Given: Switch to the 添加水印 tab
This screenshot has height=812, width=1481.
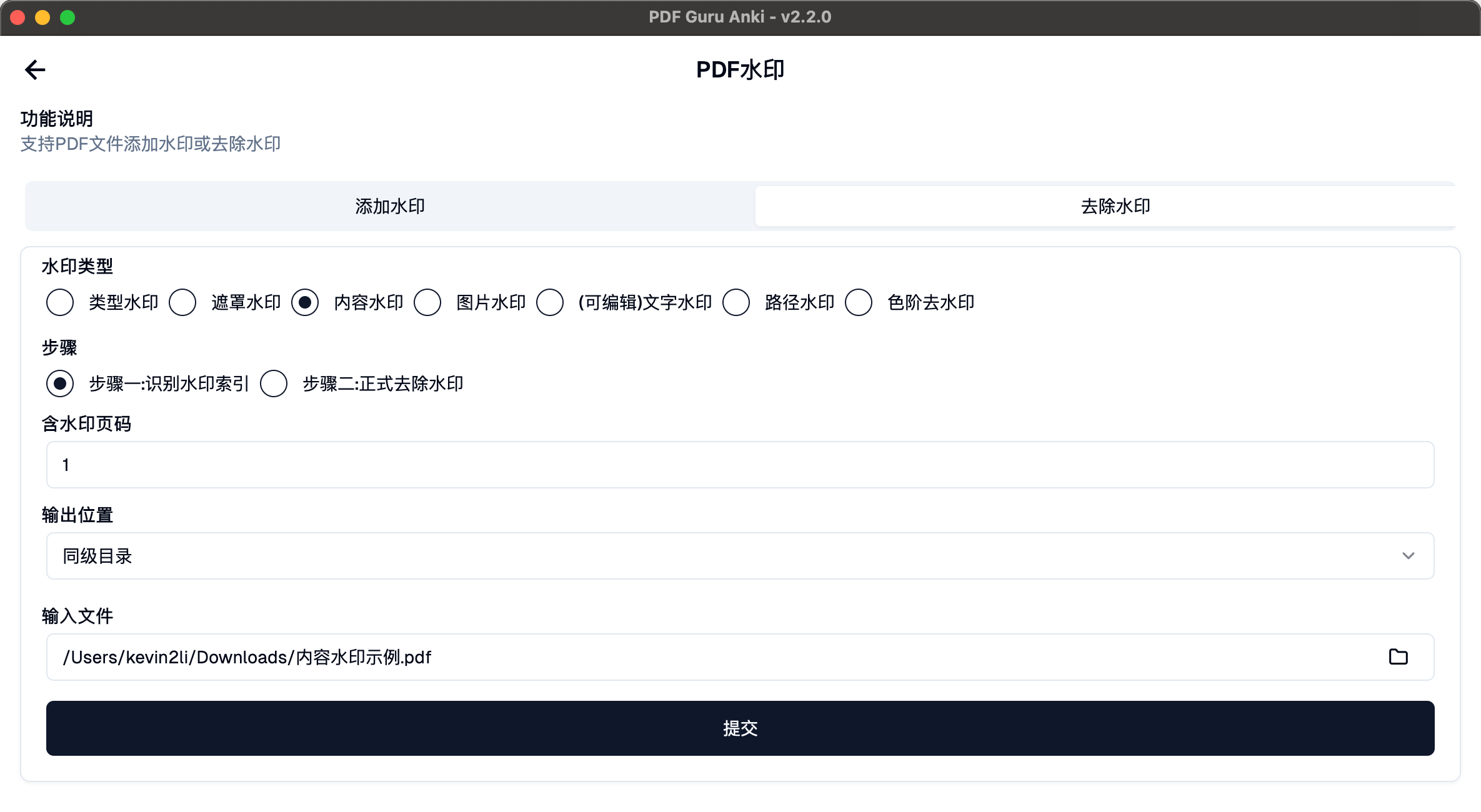Looking at the screenshot, I should tap(390, 206).
